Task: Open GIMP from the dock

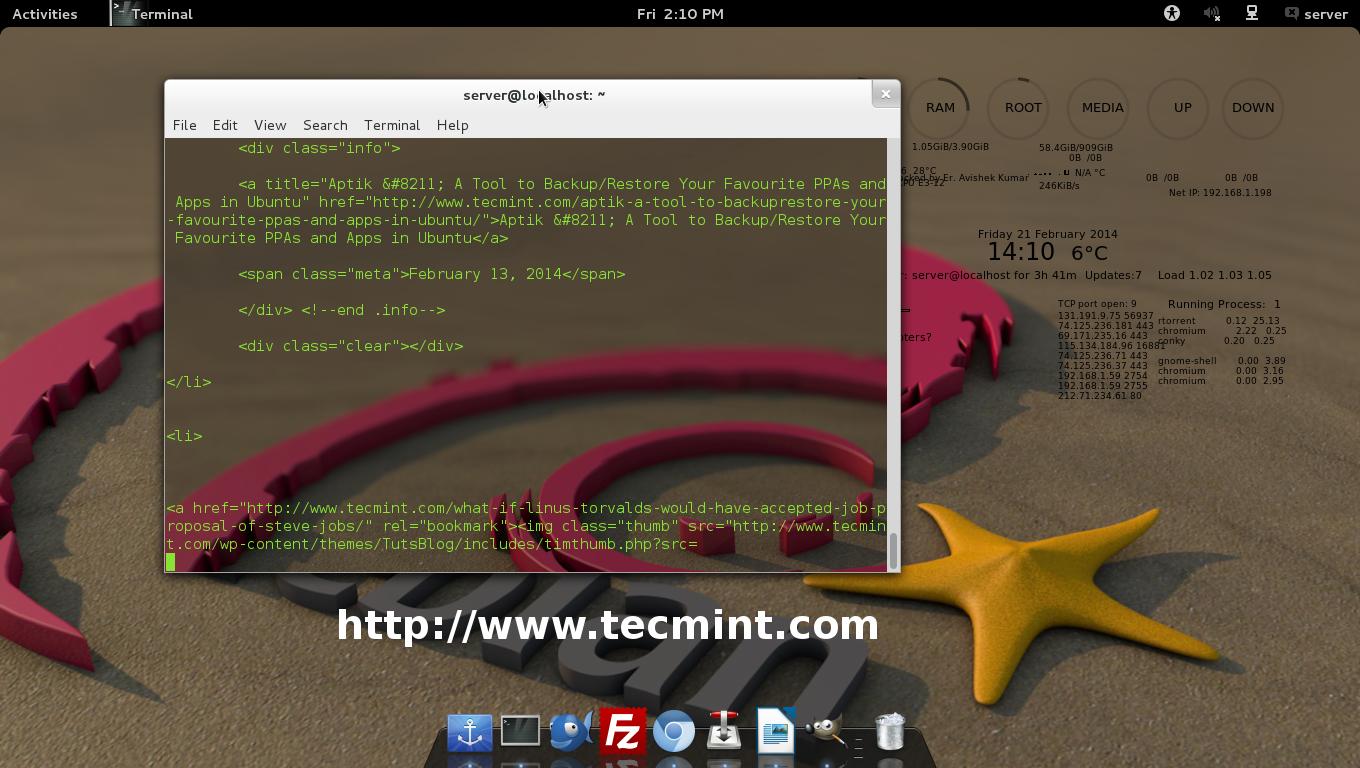Action: (826, 732)
